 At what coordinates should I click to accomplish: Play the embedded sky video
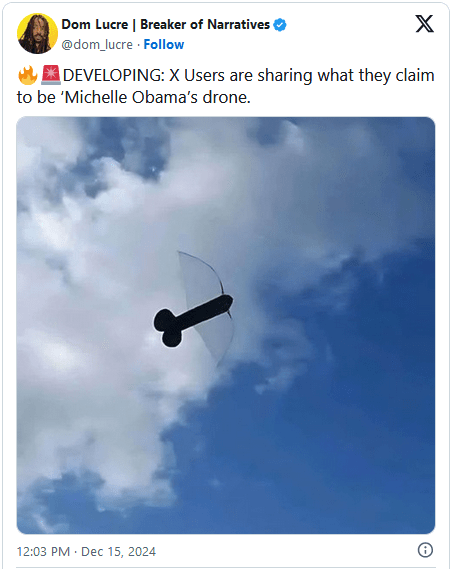tap(226, 325)
